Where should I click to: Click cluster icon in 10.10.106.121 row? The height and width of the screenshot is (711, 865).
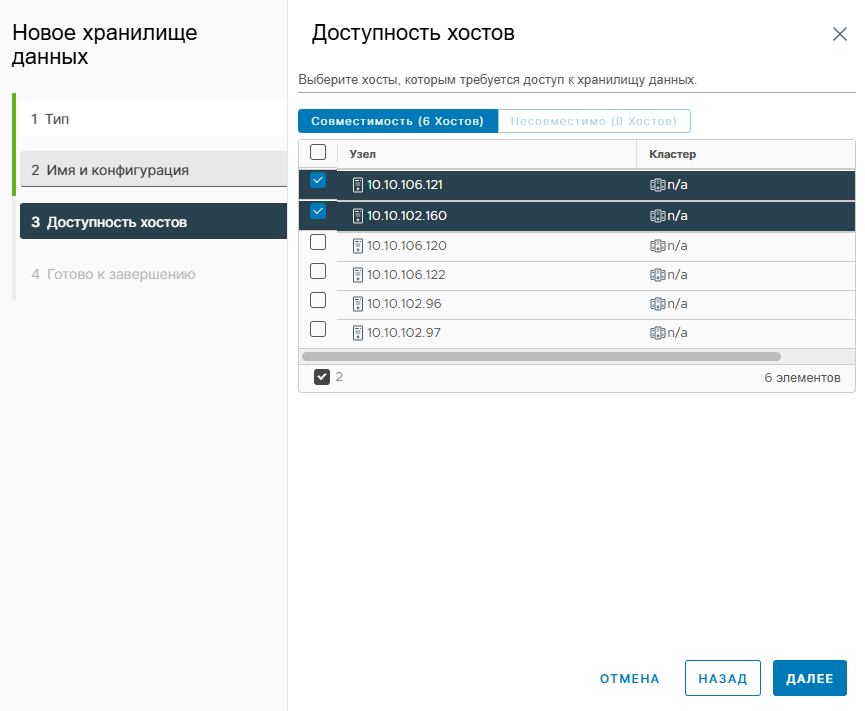click(x=658, y=185)
